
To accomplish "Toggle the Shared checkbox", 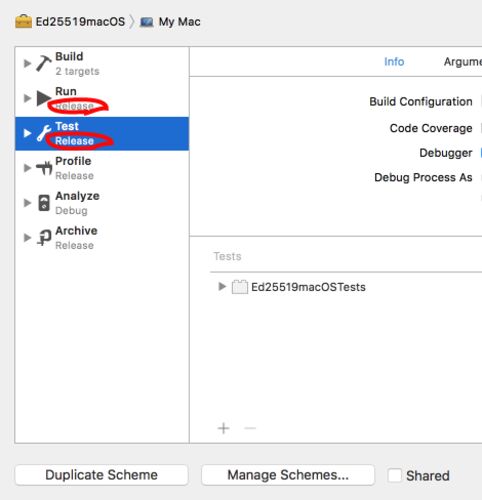I will click(x=395, y=475).
